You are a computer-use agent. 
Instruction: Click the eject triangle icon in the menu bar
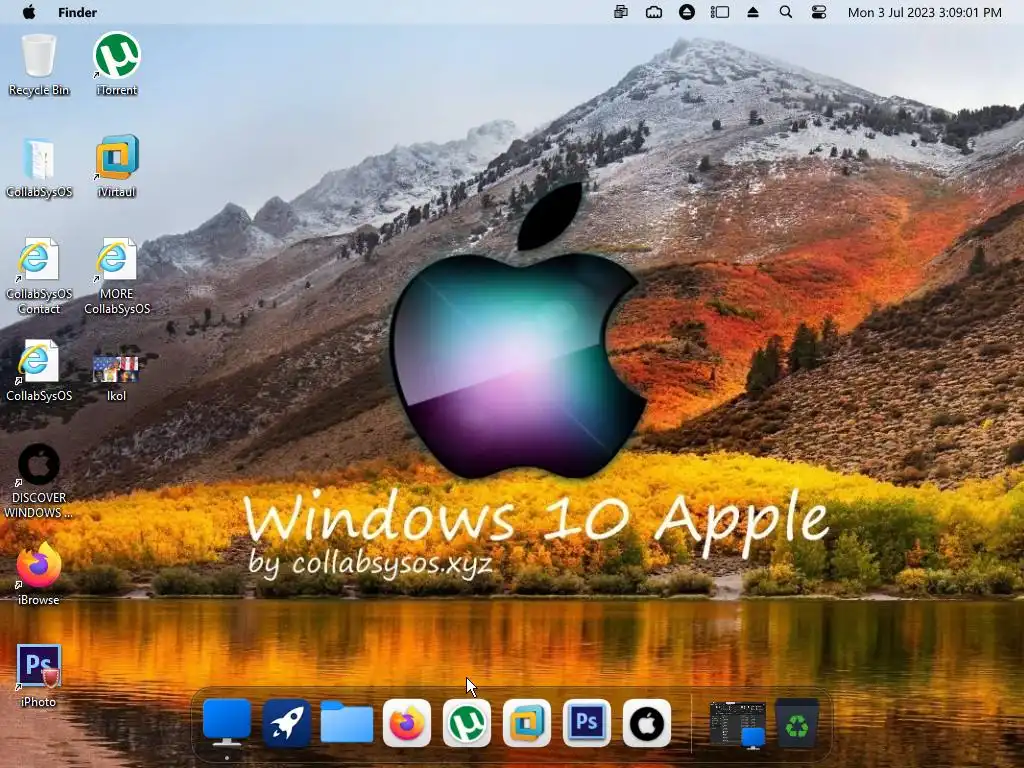coord(753,12)
